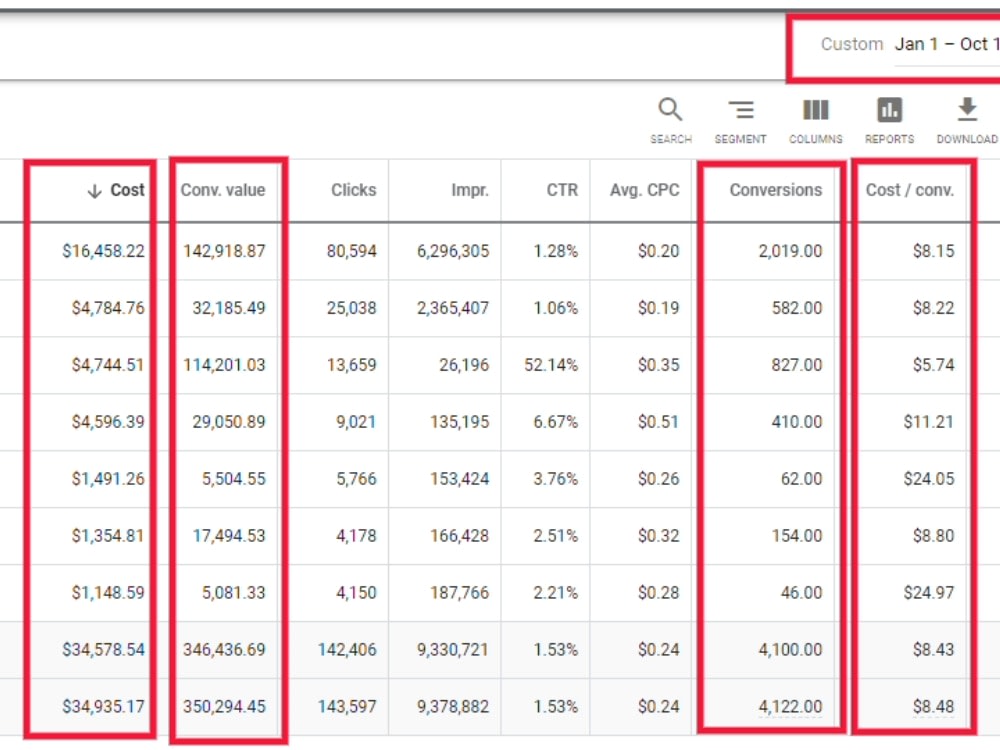
Task: Sort by Conversions column header
Action: click(776, 190)
